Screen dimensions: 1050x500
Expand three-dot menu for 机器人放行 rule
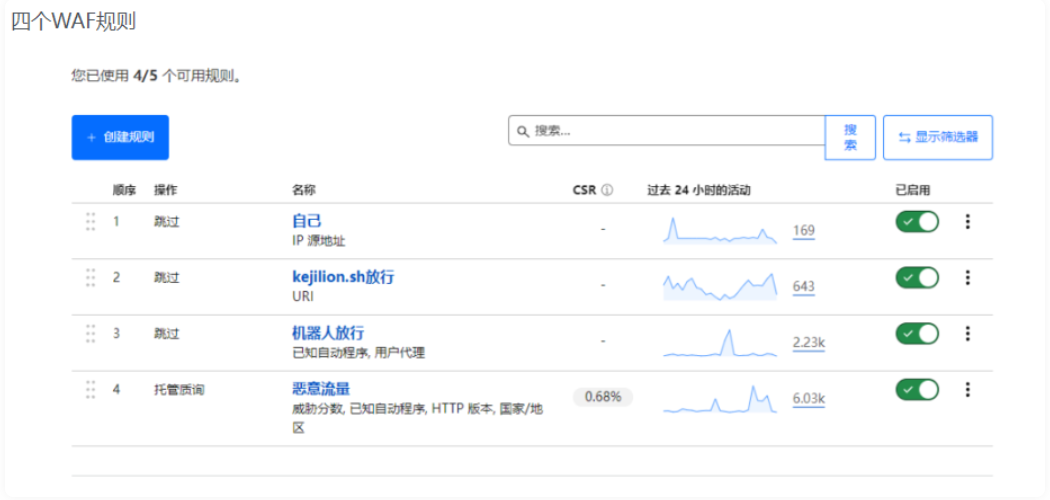click(x=967, y=333)
